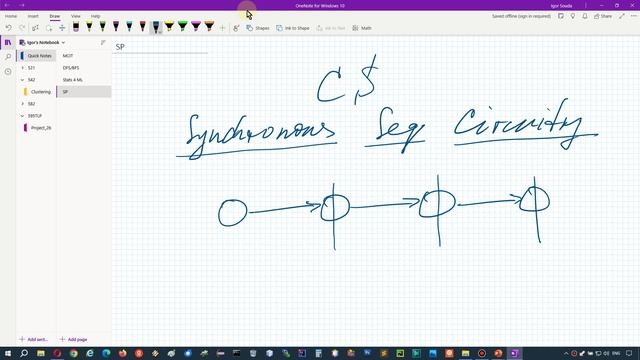Pick the black eraser-style pen
This screenshot has width=640, height=360.
(76, 27)
